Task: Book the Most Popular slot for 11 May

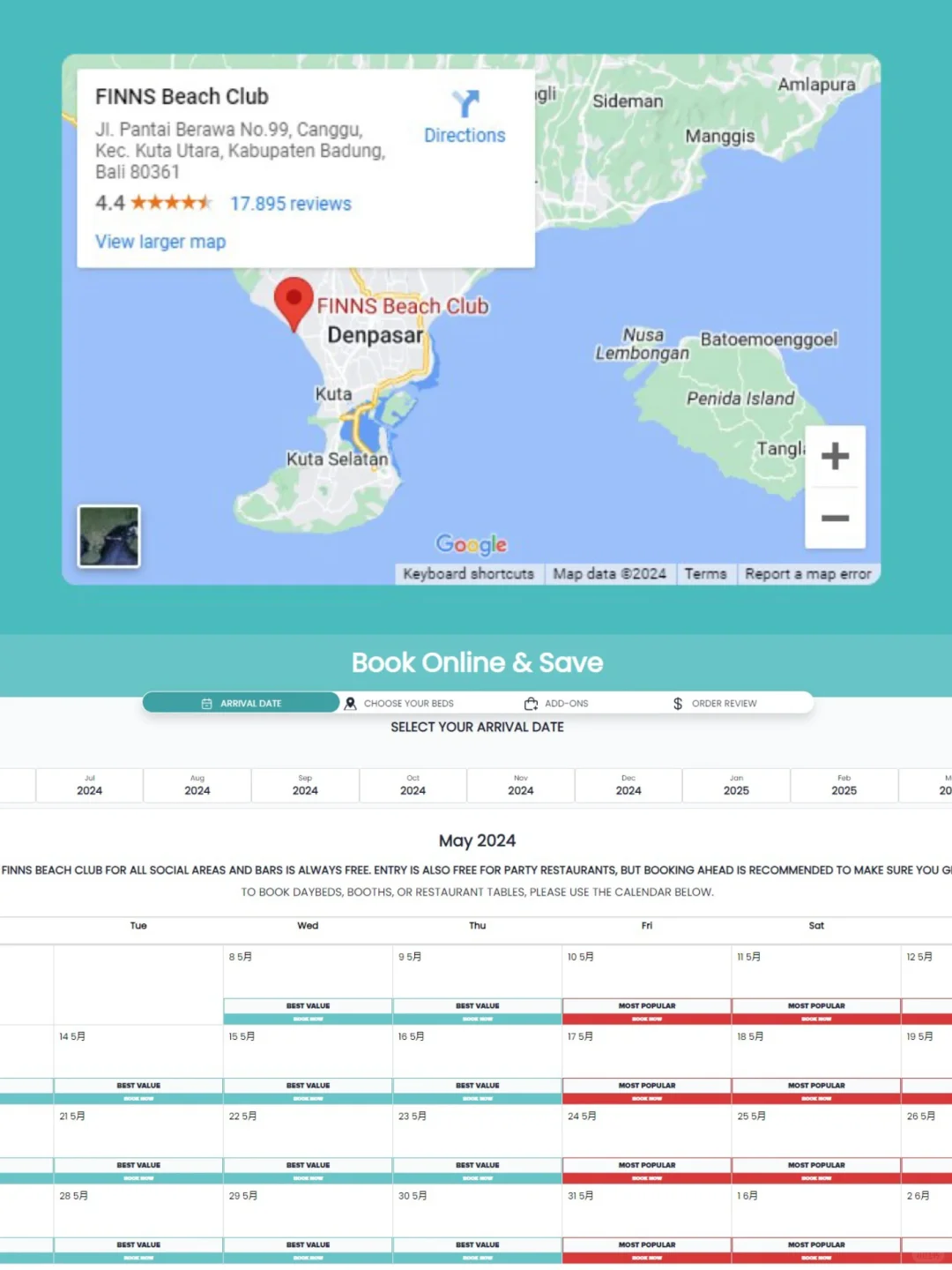Action: pyautogui.click(x=816, y=1012)
